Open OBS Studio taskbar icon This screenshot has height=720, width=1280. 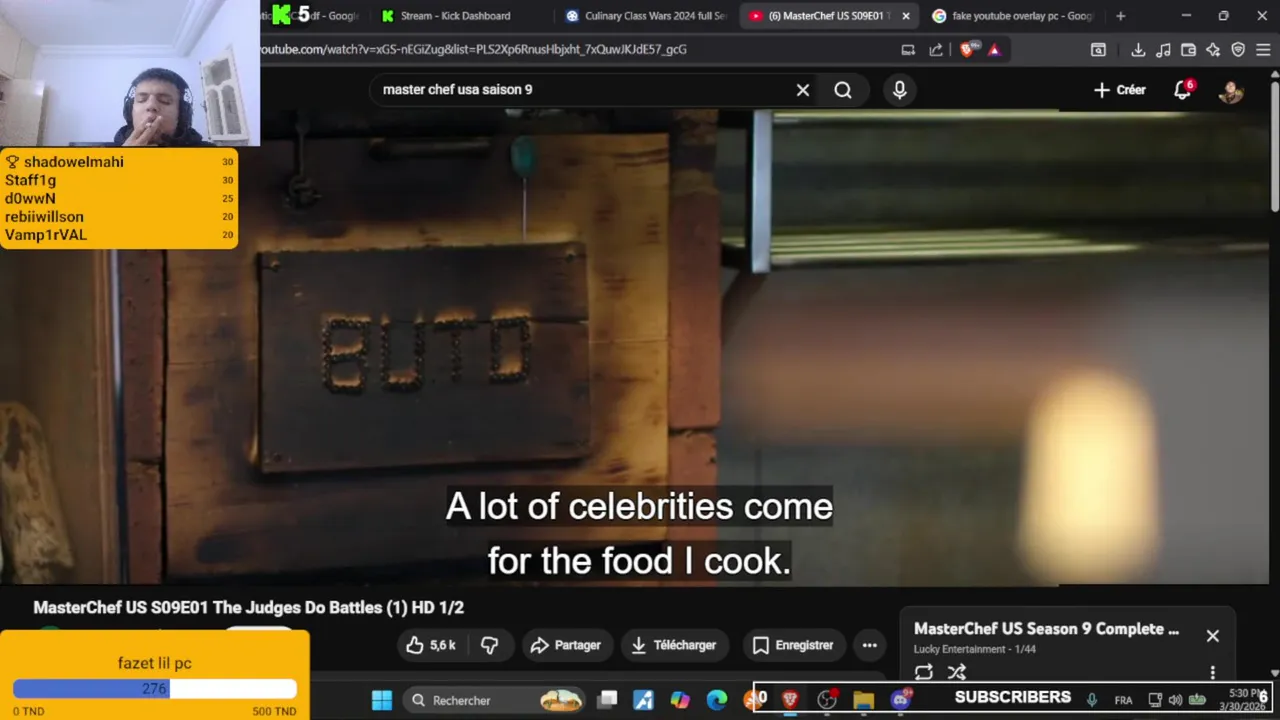[827, 700]
